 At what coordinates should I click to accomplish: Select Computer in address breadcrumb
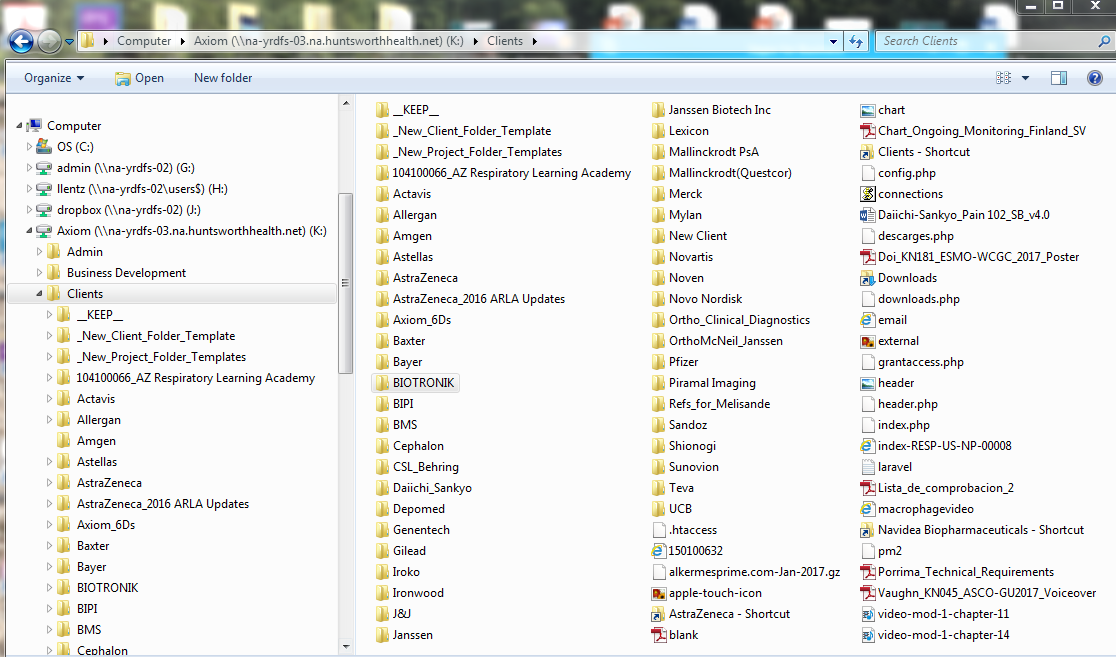click(x=144, y=41)
